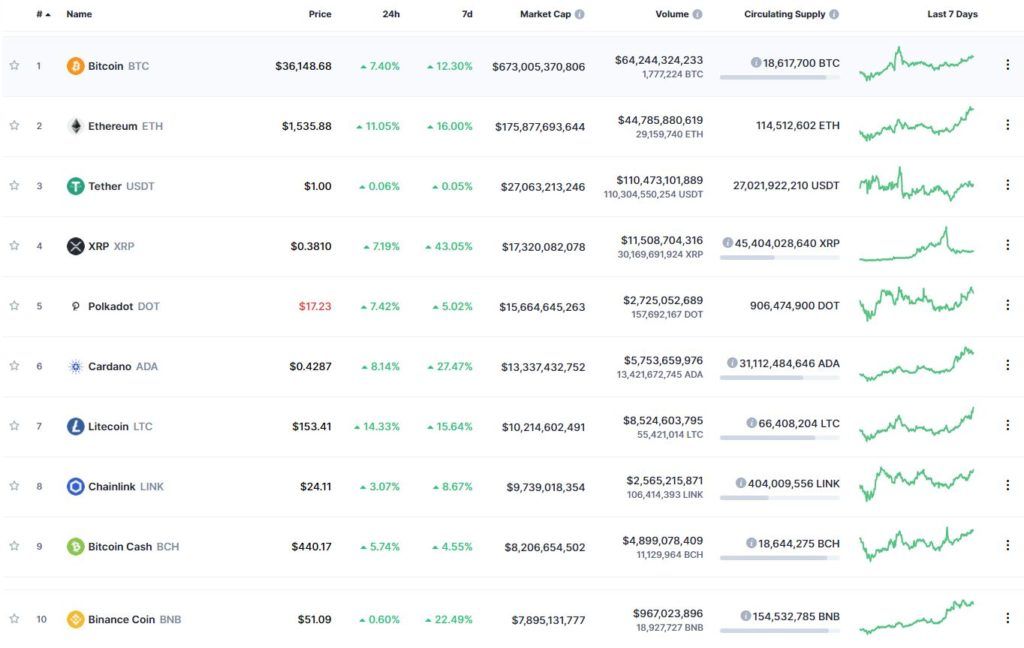Favorite Litecoin using its star
The width and height of the screenshot is (1024, 648).
14,426
